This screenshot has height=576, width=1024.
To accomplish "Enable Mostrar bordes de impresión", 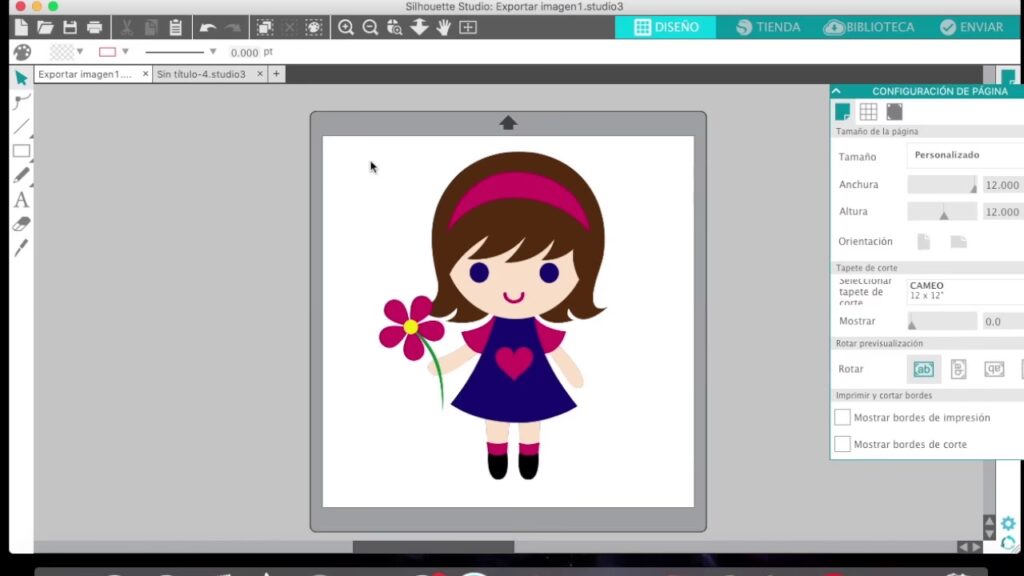I will coord(843,417).
